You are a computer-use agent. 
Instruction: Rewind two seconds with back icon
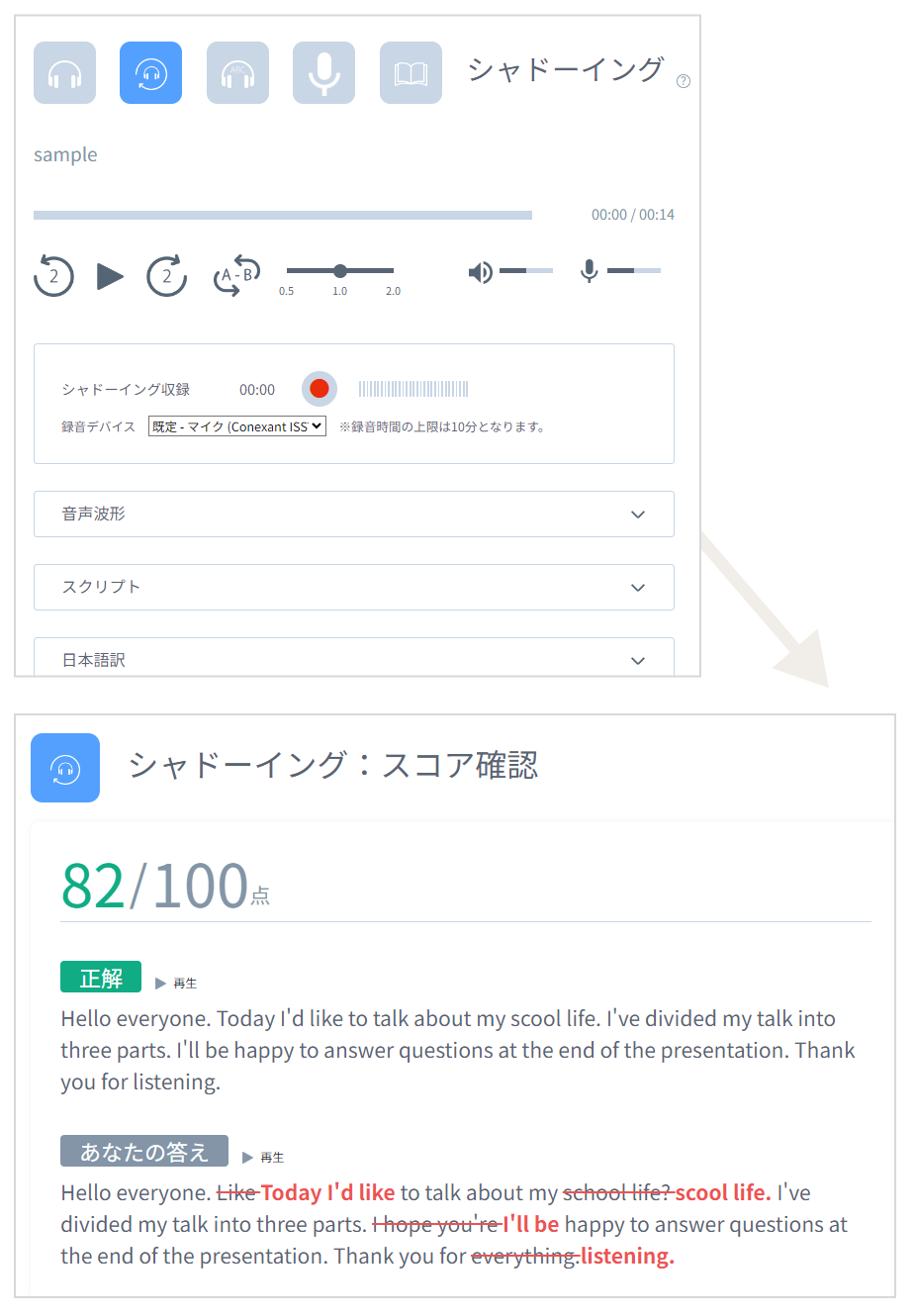pos(53,276)
